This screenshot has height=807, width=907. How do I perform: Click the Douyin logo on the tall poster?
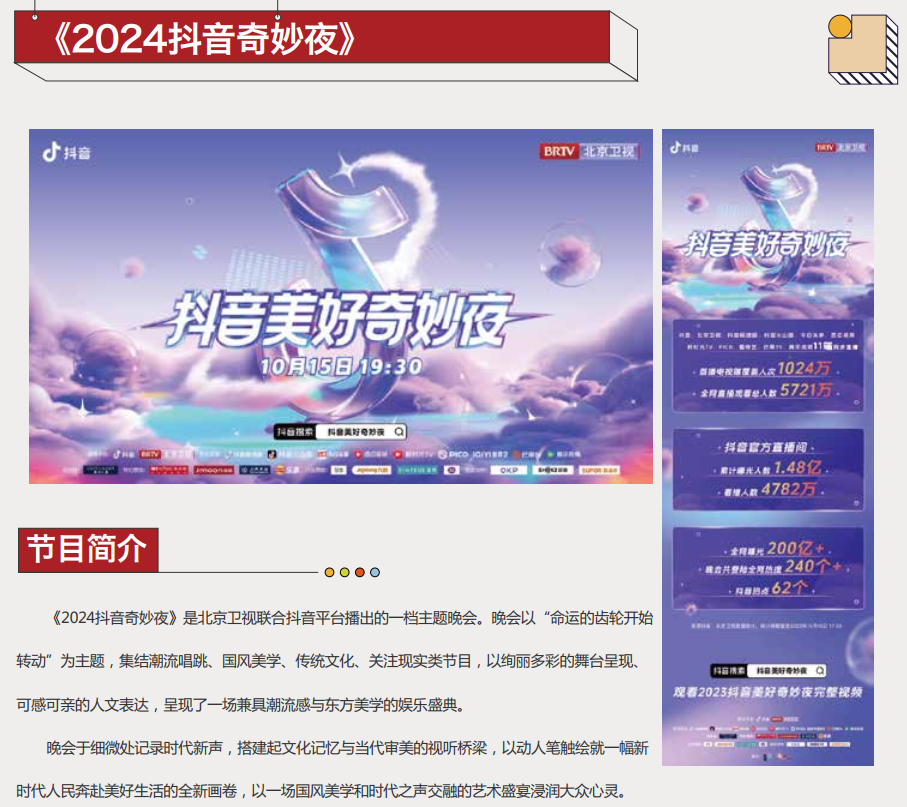pos(684,148)
